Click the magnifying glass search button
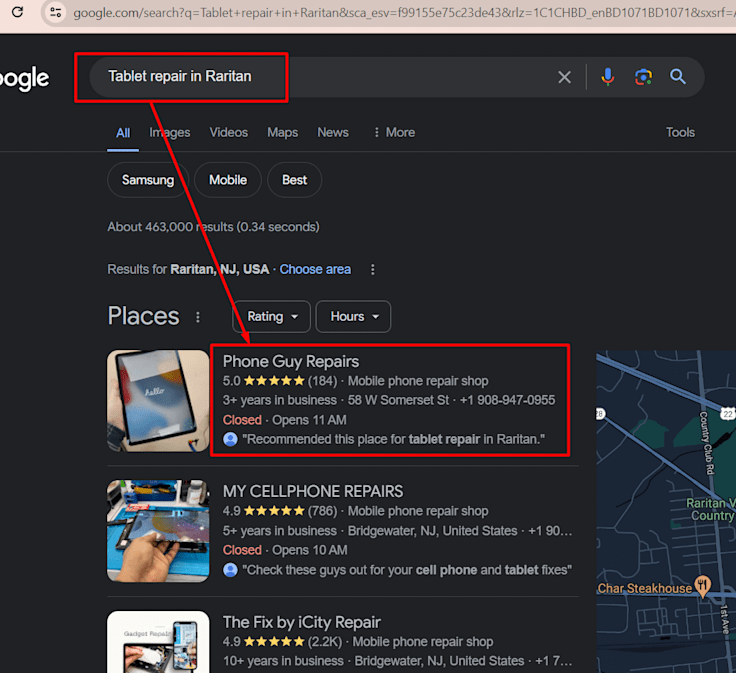The height and width of the screenshot is (673, 736). tap(677, 76)
